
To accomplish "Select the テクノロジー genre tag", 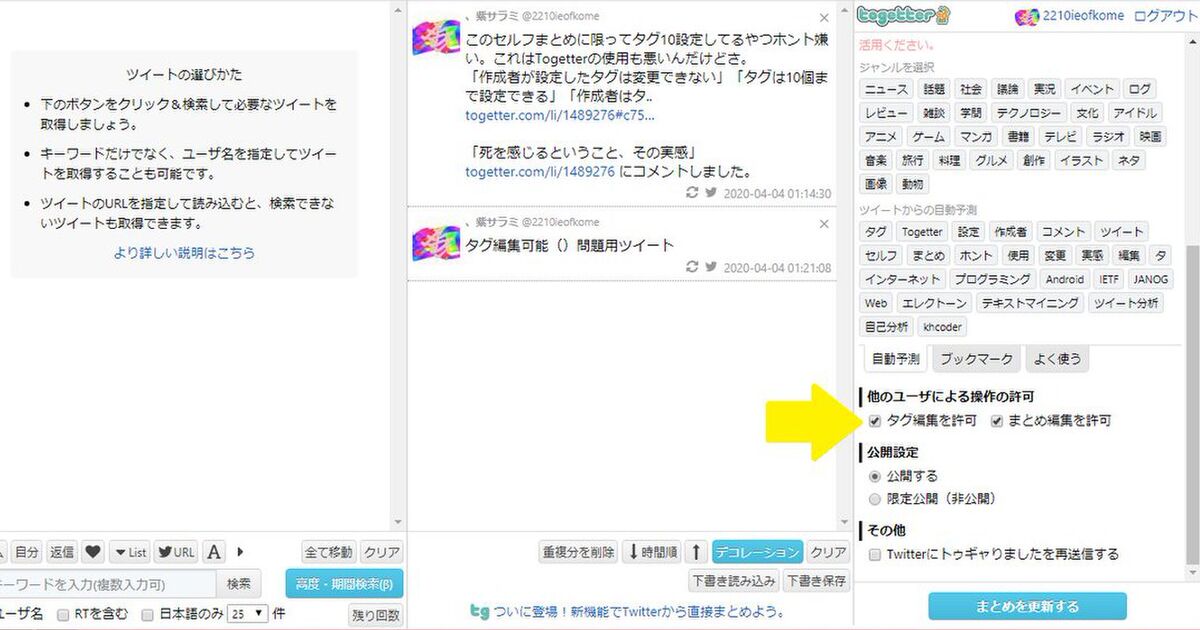I will (x=1029, y=113).
